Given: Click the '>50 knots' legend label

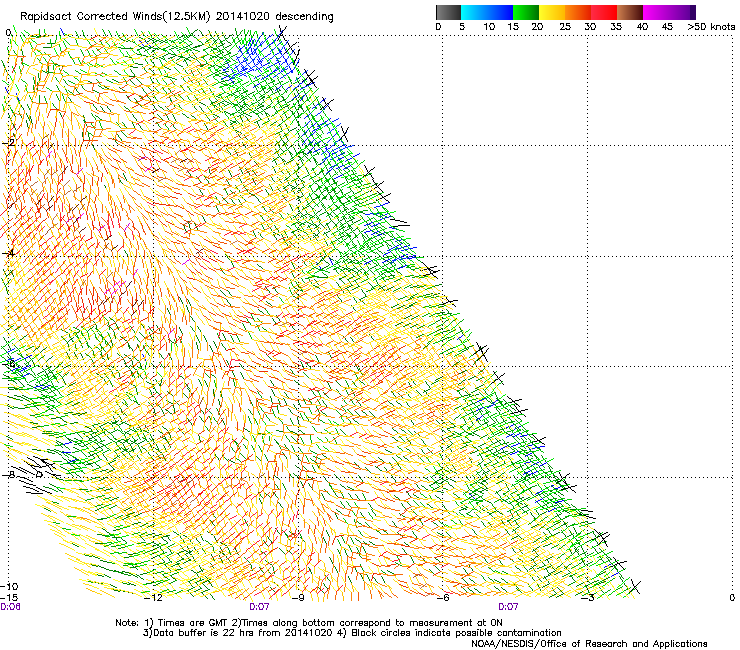Looking at the screenshot, I should coord(711,27).
